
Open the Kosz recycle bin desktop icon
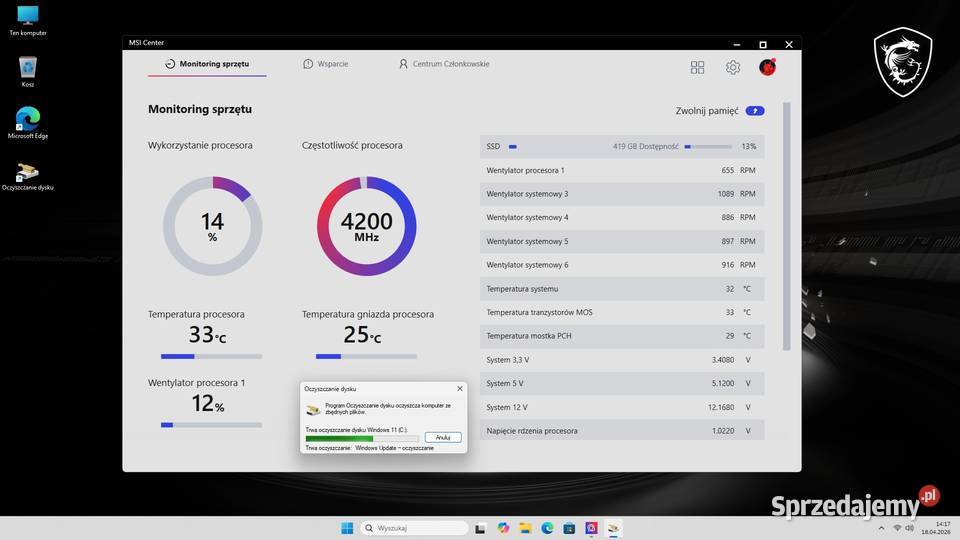(28, 70)
